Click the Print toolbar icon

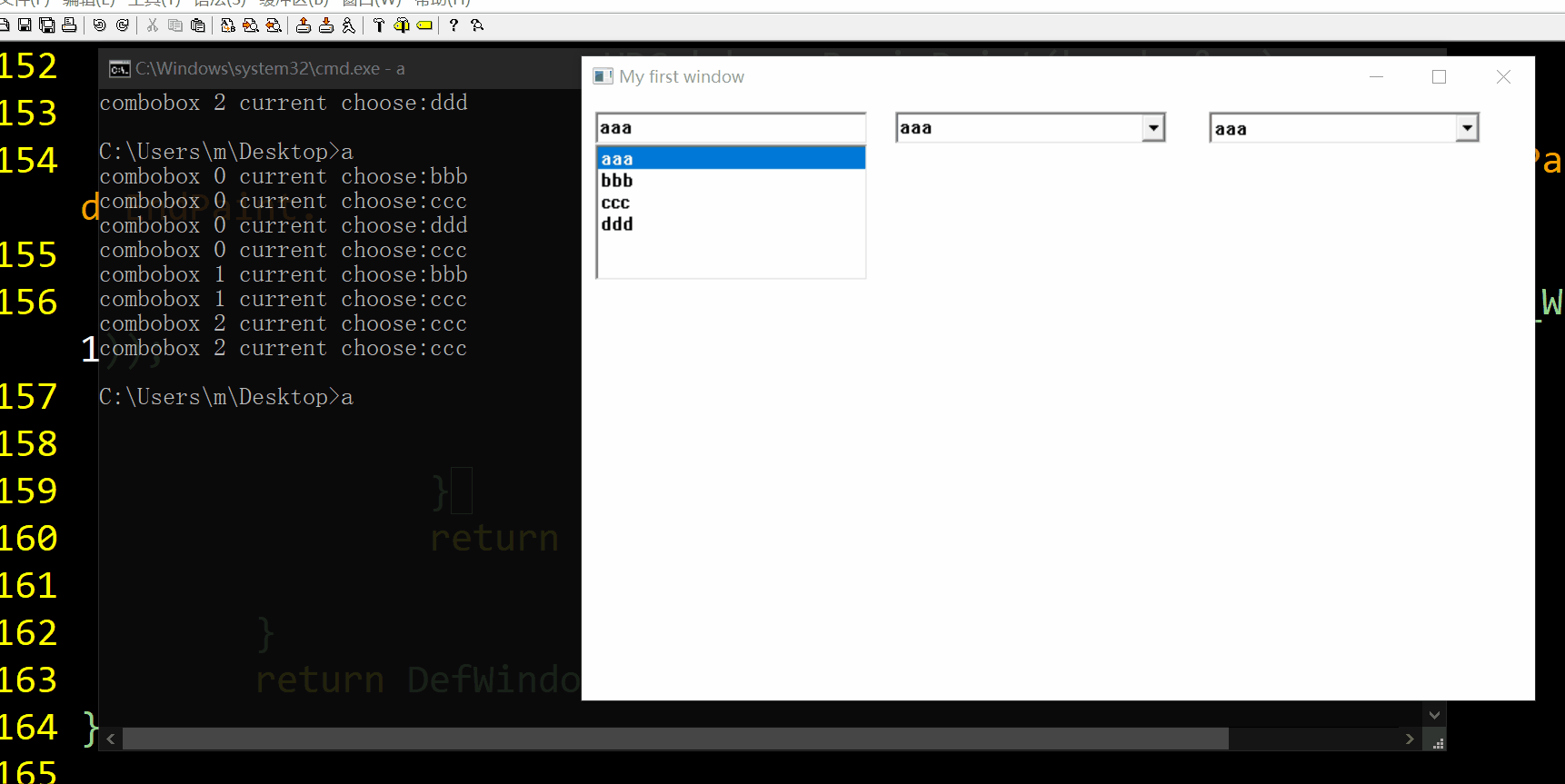[x=69, y=25]
